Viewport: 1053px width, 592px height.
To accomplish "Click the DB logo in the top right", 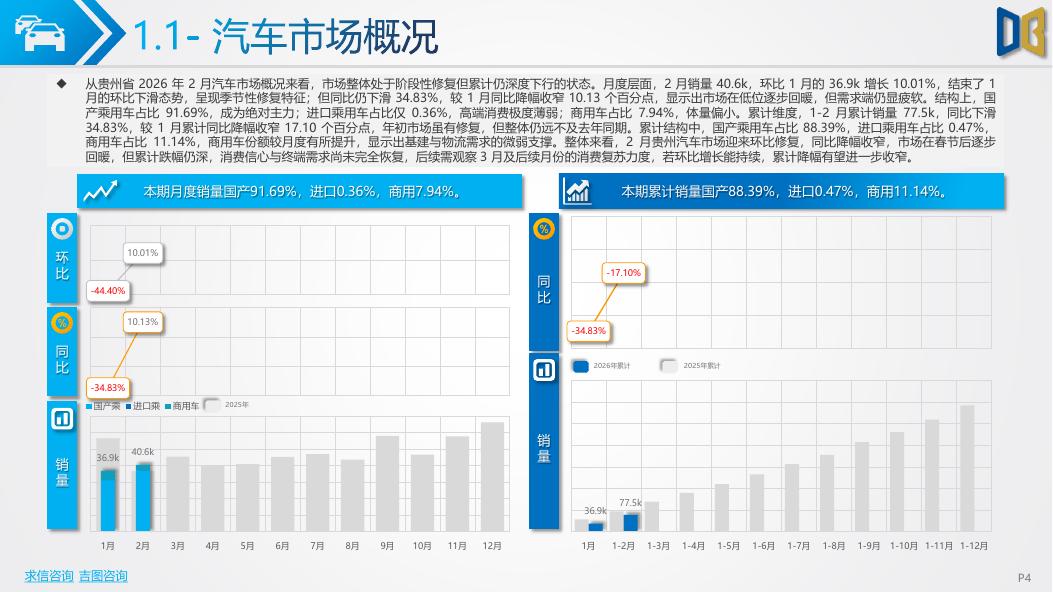I will click(1021, 32).
